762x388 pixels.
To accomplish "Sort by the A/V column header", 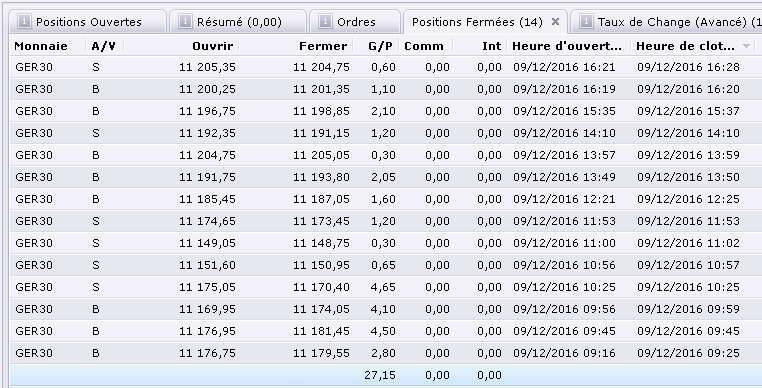I will coord(104,46).
